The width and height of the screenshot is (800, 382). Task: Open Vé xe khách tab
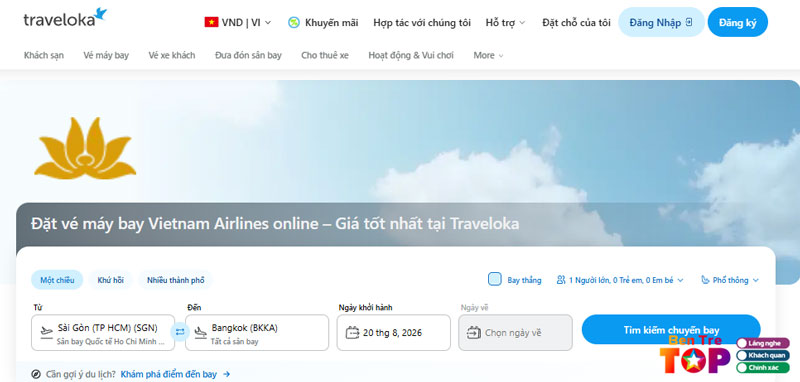pyautogui.click(x=172, y=55)
